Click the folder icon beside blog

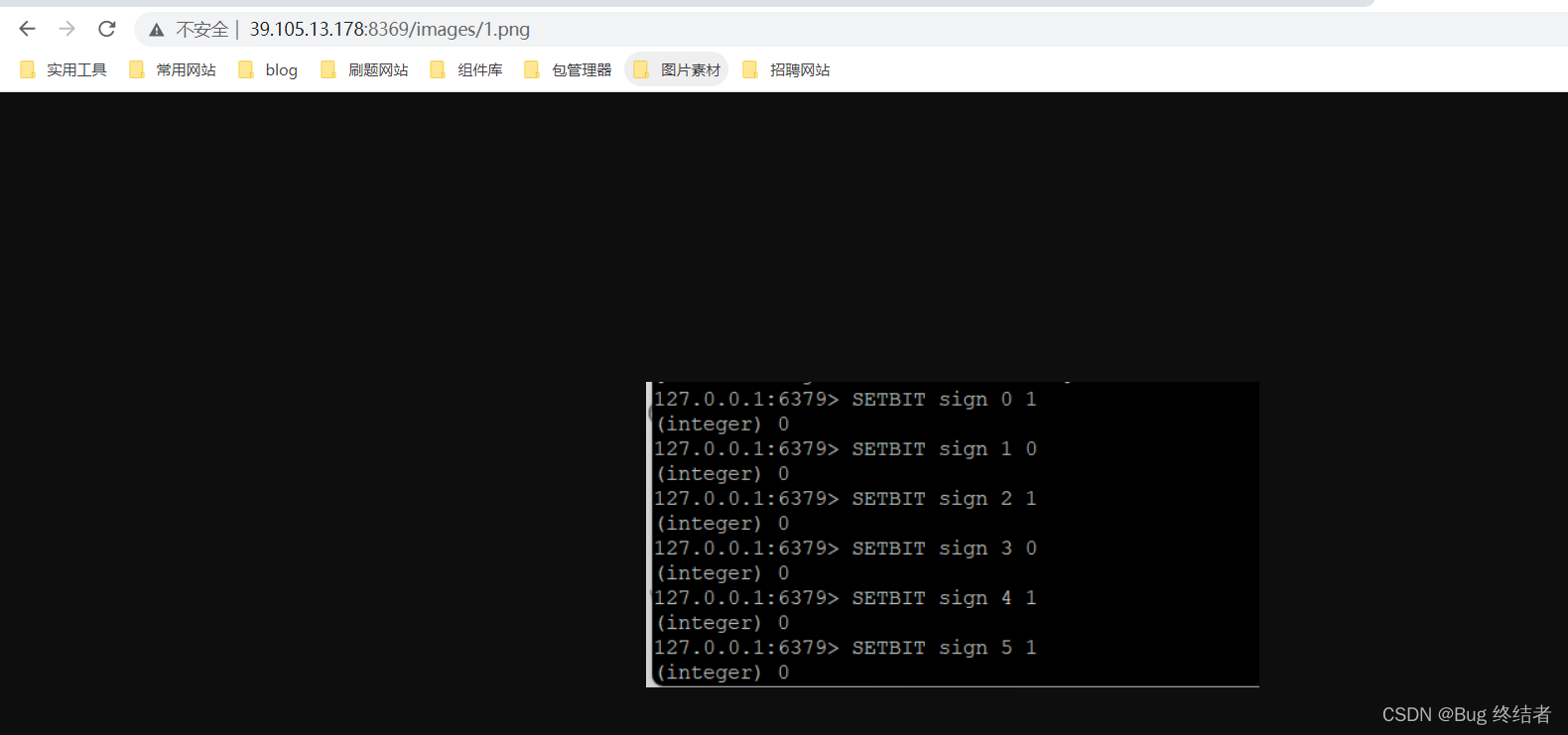(246, 69)
